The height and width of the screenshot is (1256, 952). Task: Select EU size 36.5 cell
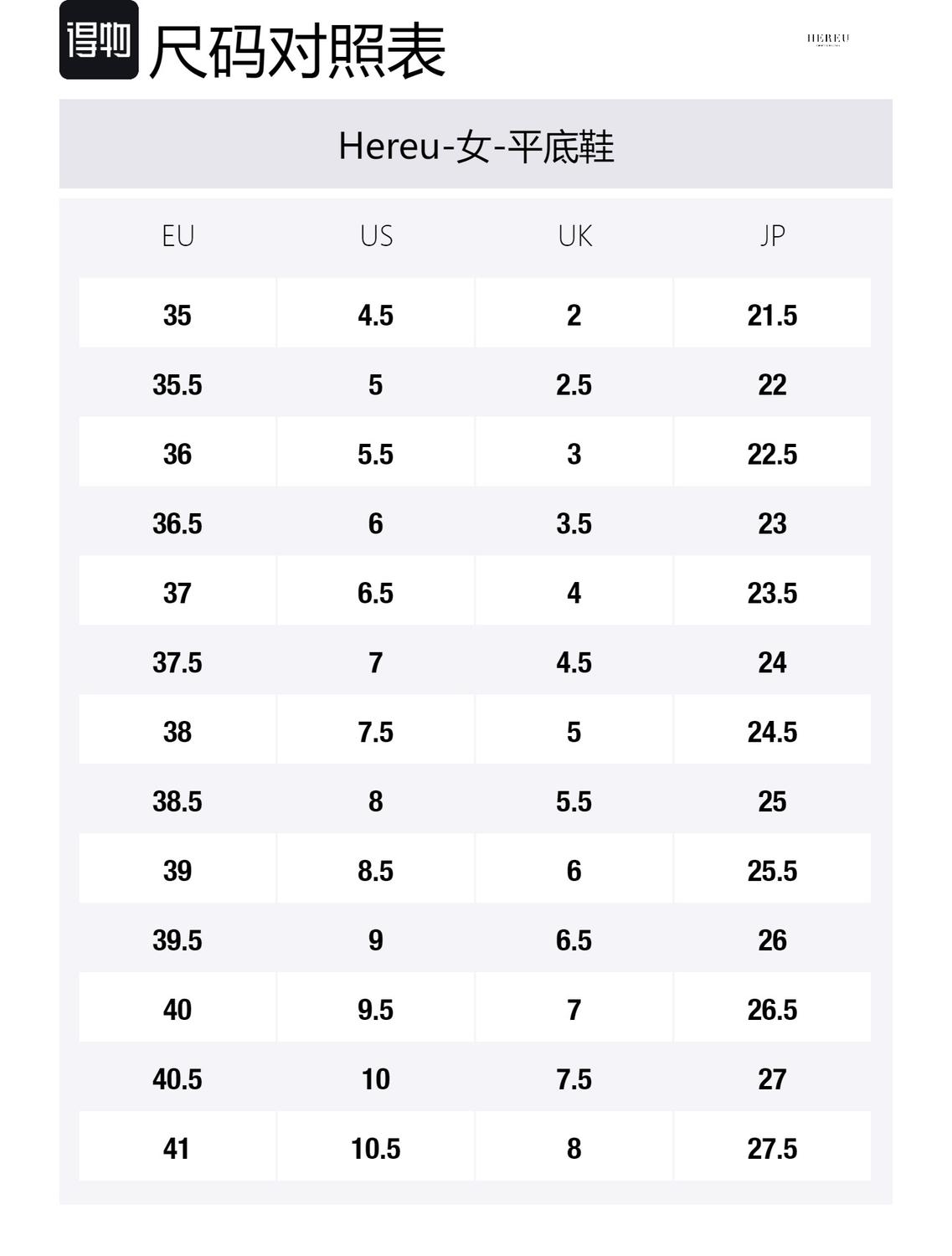pyautogui.click(x=178, y=523)
